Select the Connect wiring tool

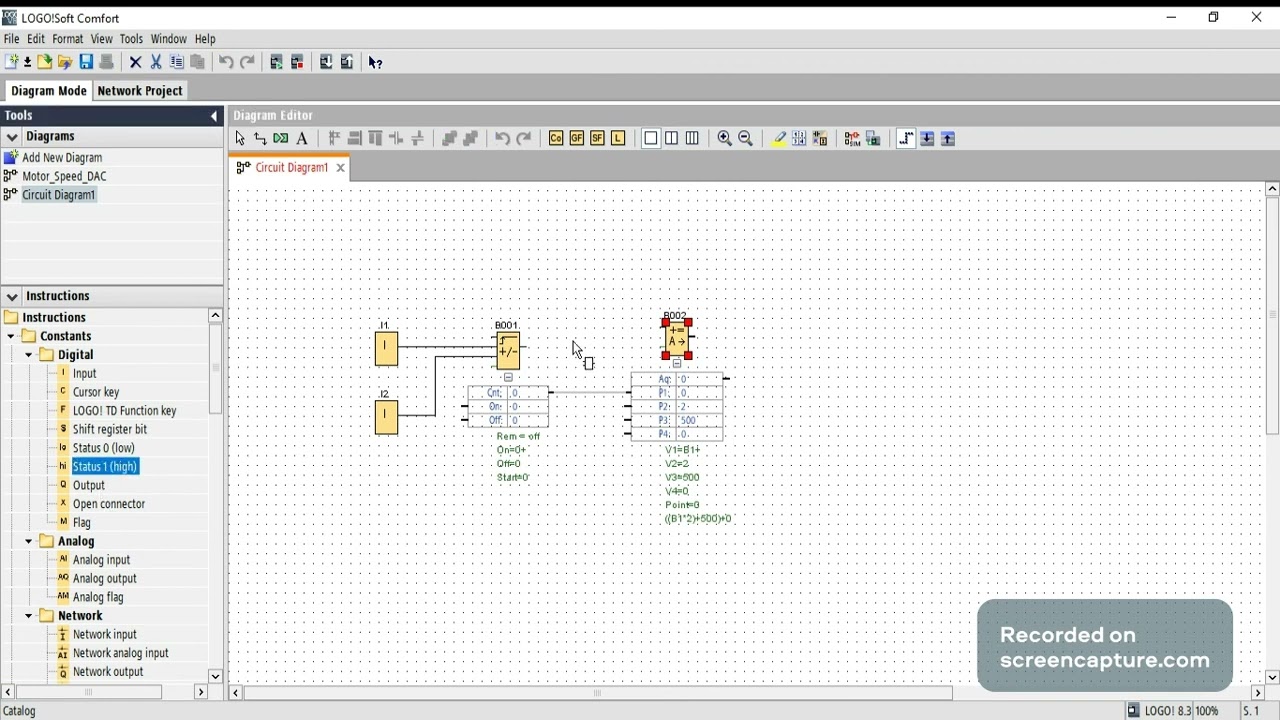click(x=260, y=139)
